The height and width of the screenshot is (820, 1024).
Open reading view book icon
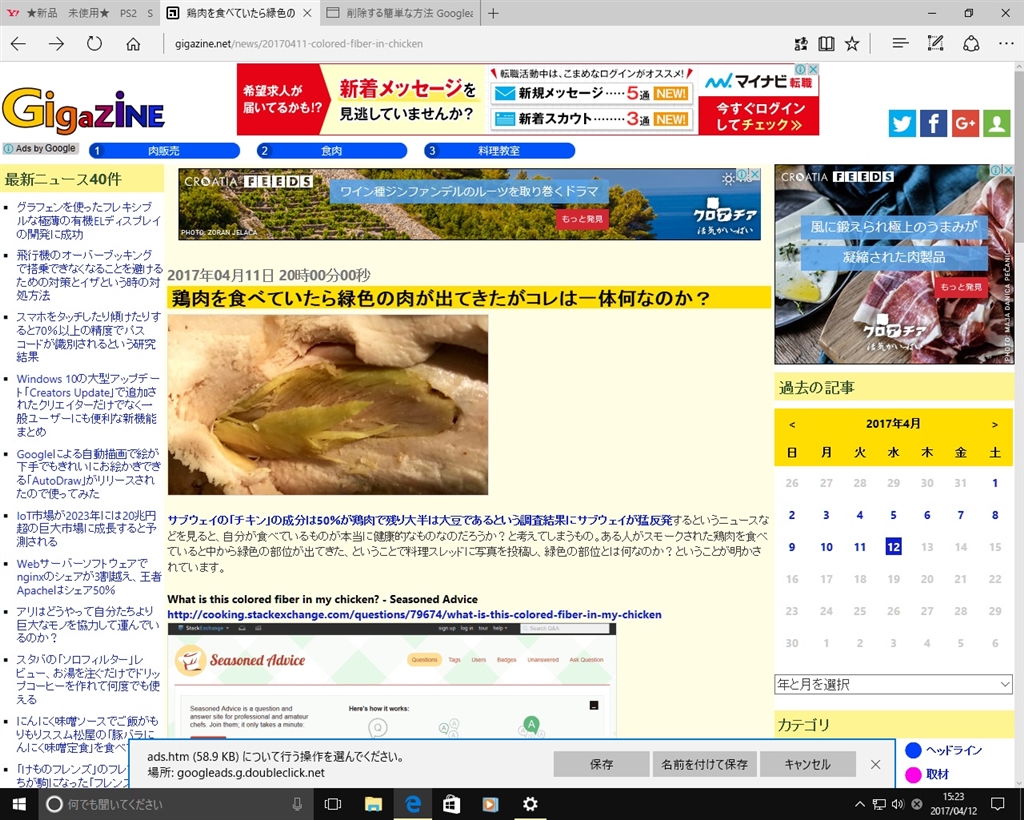tap(826, 44)
